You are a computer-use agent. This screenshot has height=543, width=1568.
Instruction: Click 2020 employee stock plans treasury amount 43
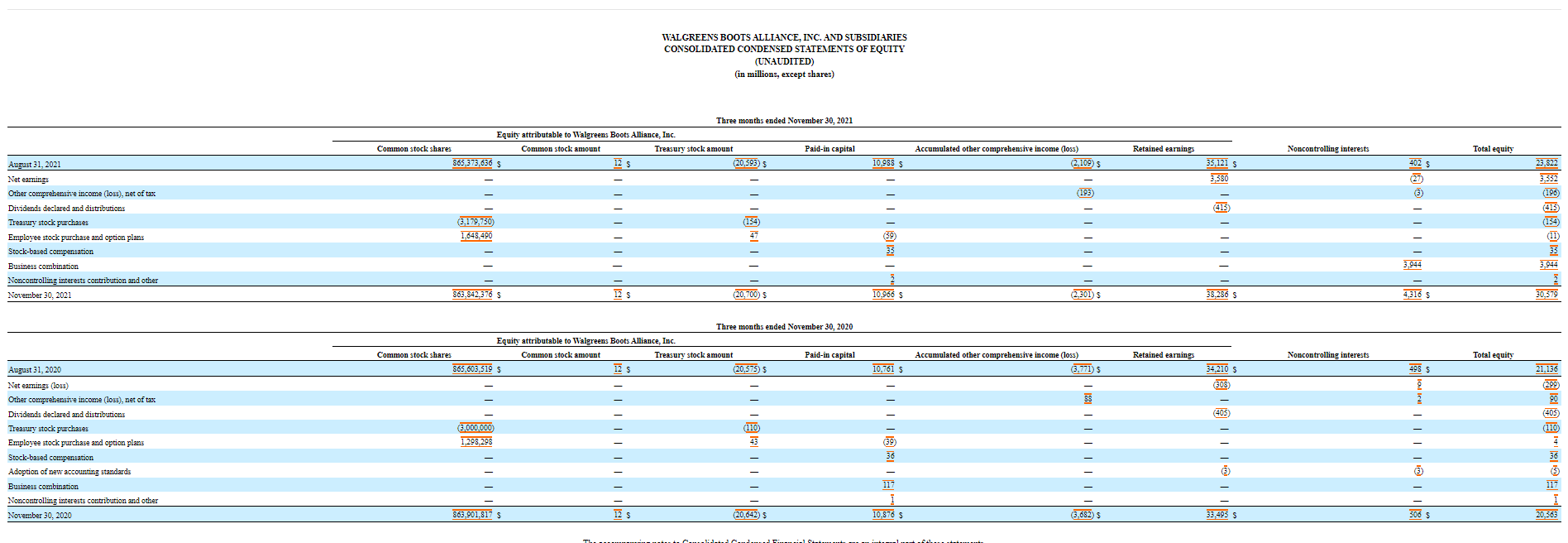coord(753,441)
